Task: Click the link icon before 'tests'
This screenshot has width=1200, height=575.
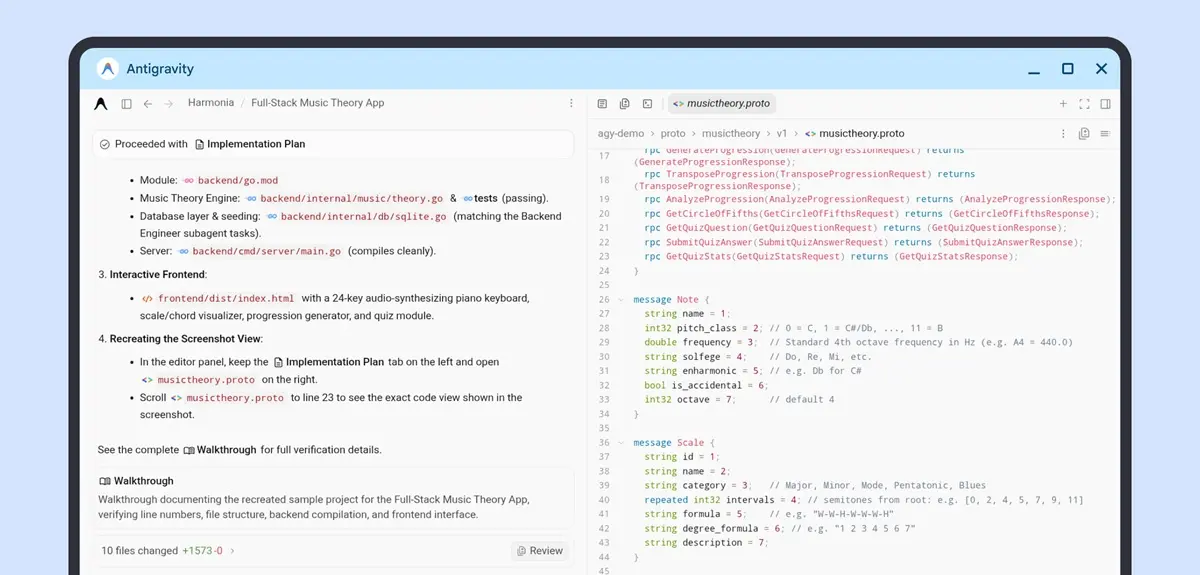Action: [467, 198]
